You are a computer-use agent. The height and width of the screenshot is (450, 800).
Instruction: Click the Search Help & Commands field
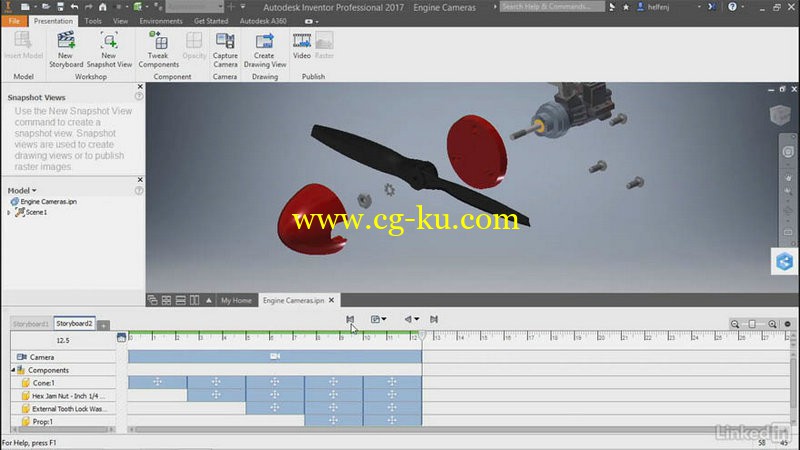(551, 7)
